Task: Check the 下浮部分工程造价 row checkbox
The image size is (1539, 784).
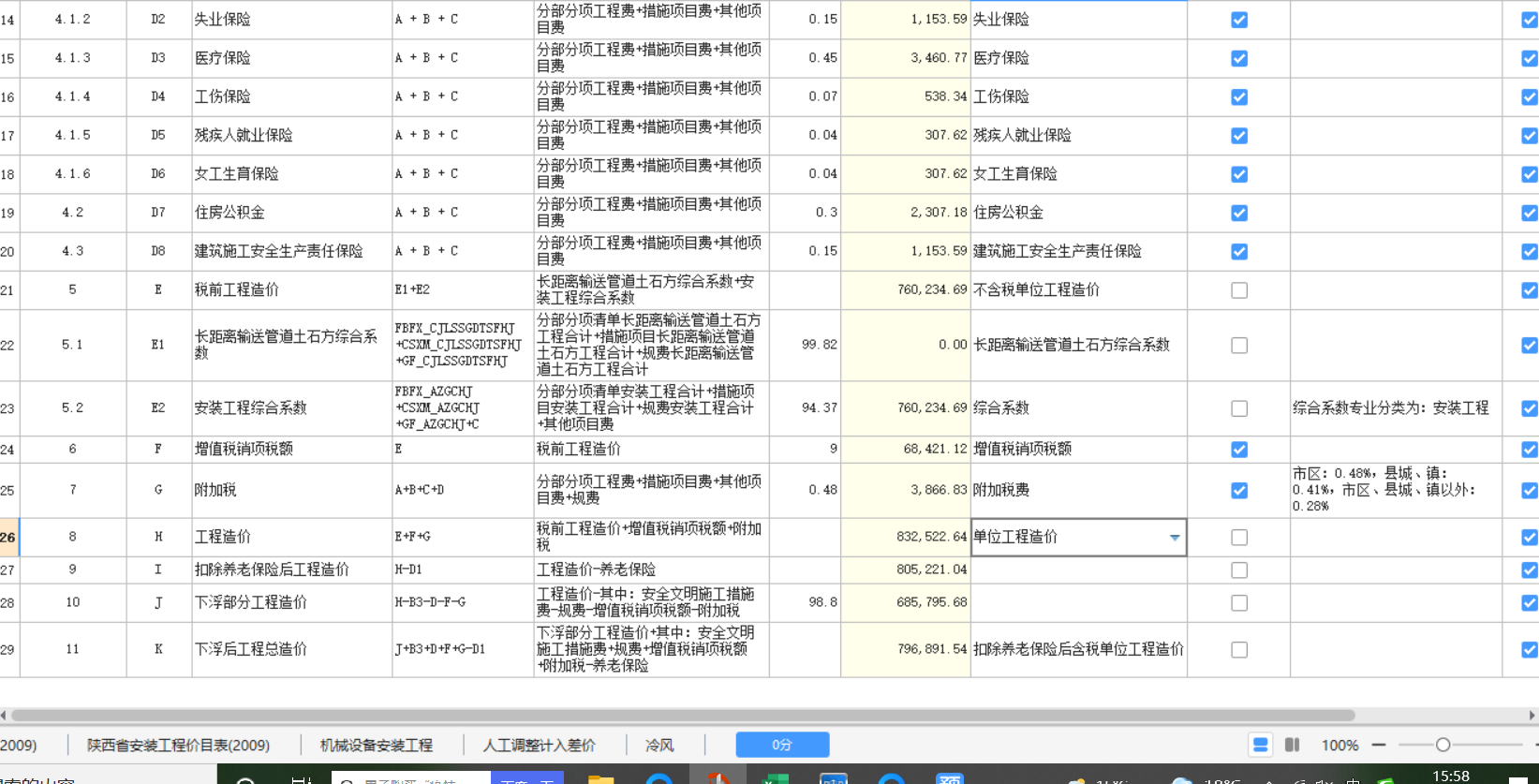Action: click(x=1239, y=603)
